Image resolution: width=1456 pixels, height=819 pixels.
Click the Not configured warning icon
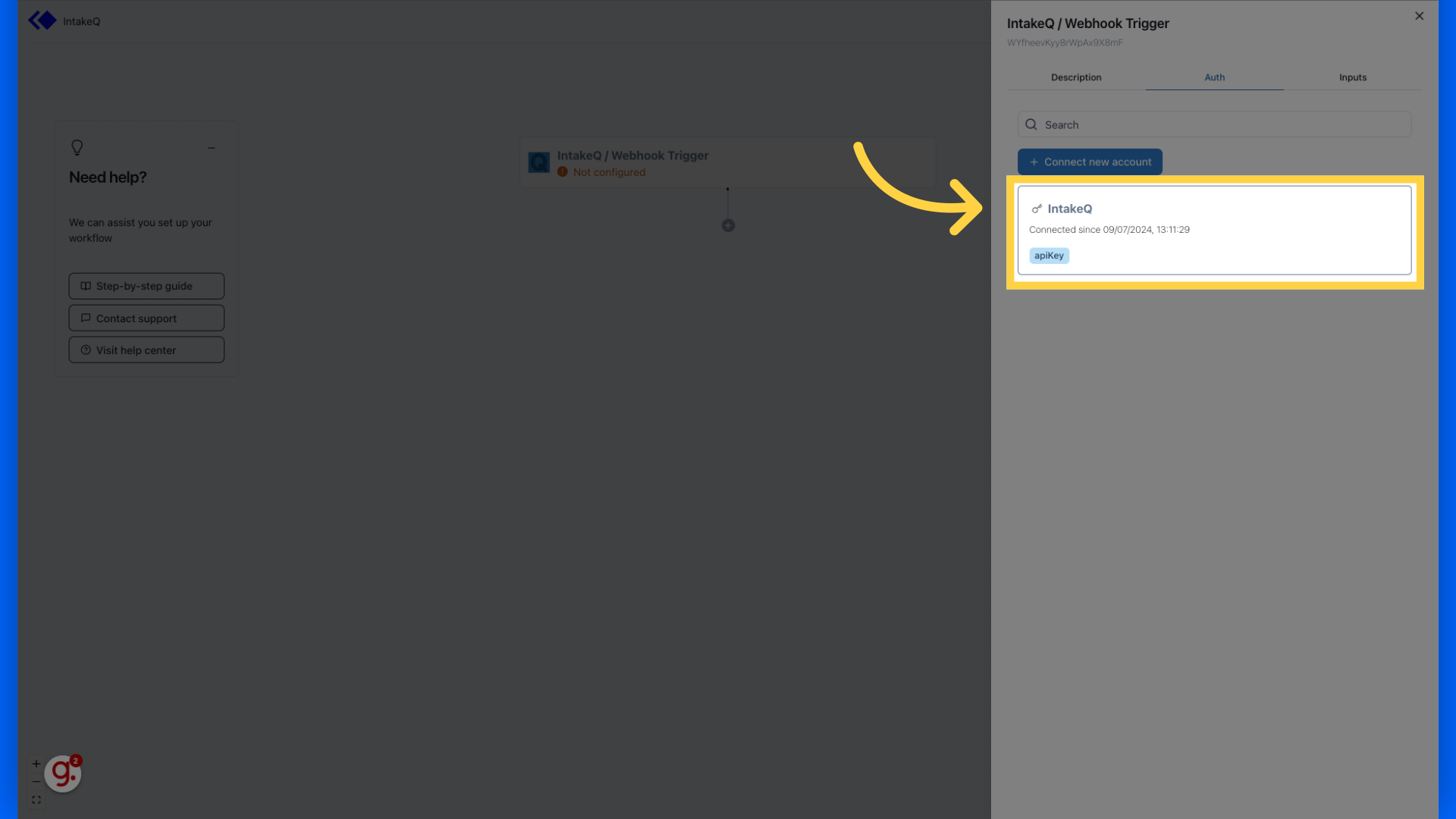click(x=563, y=172)
